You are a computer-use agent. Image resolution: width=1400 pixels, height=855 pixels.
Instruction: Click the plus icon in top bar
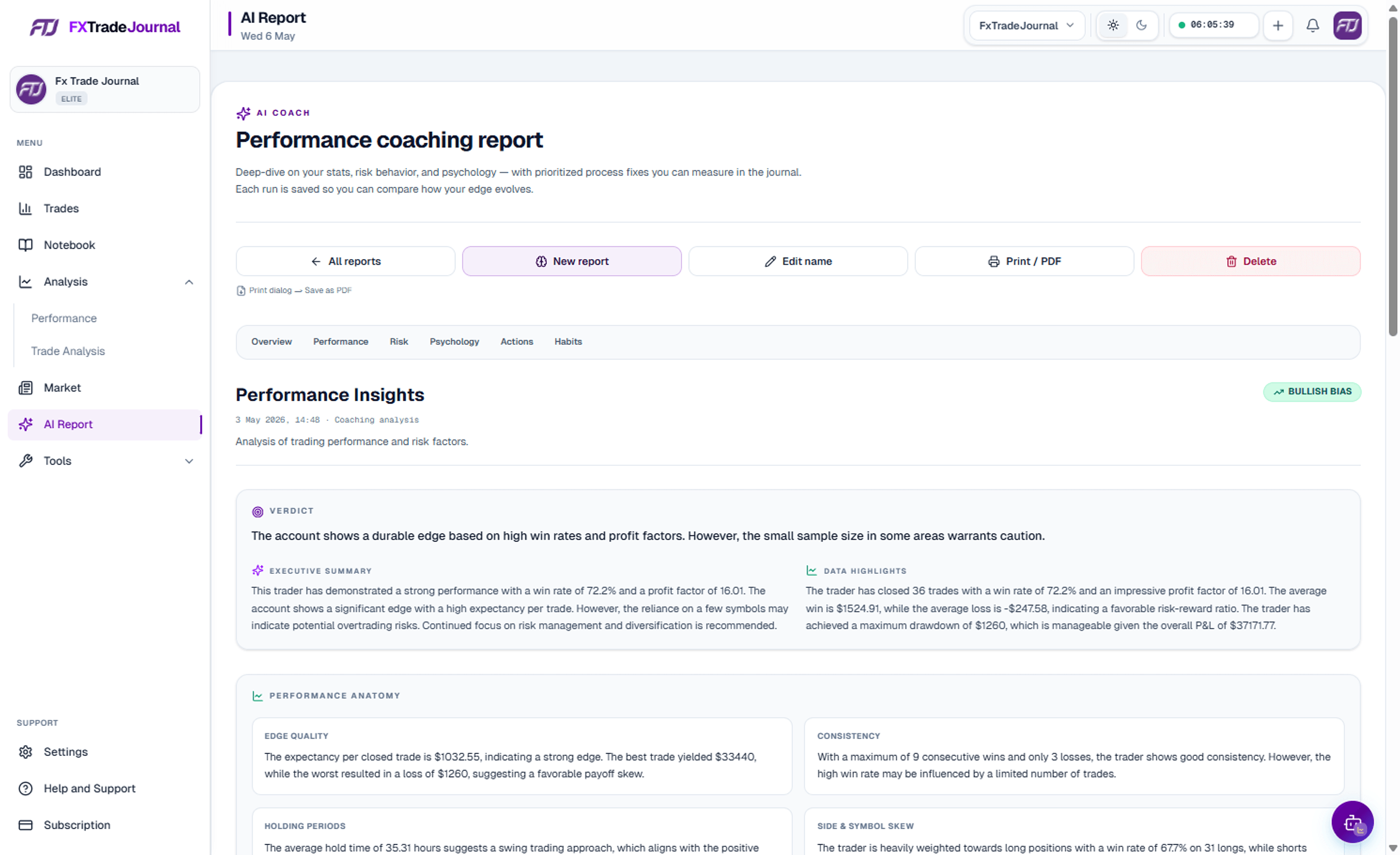(1278, 25)
